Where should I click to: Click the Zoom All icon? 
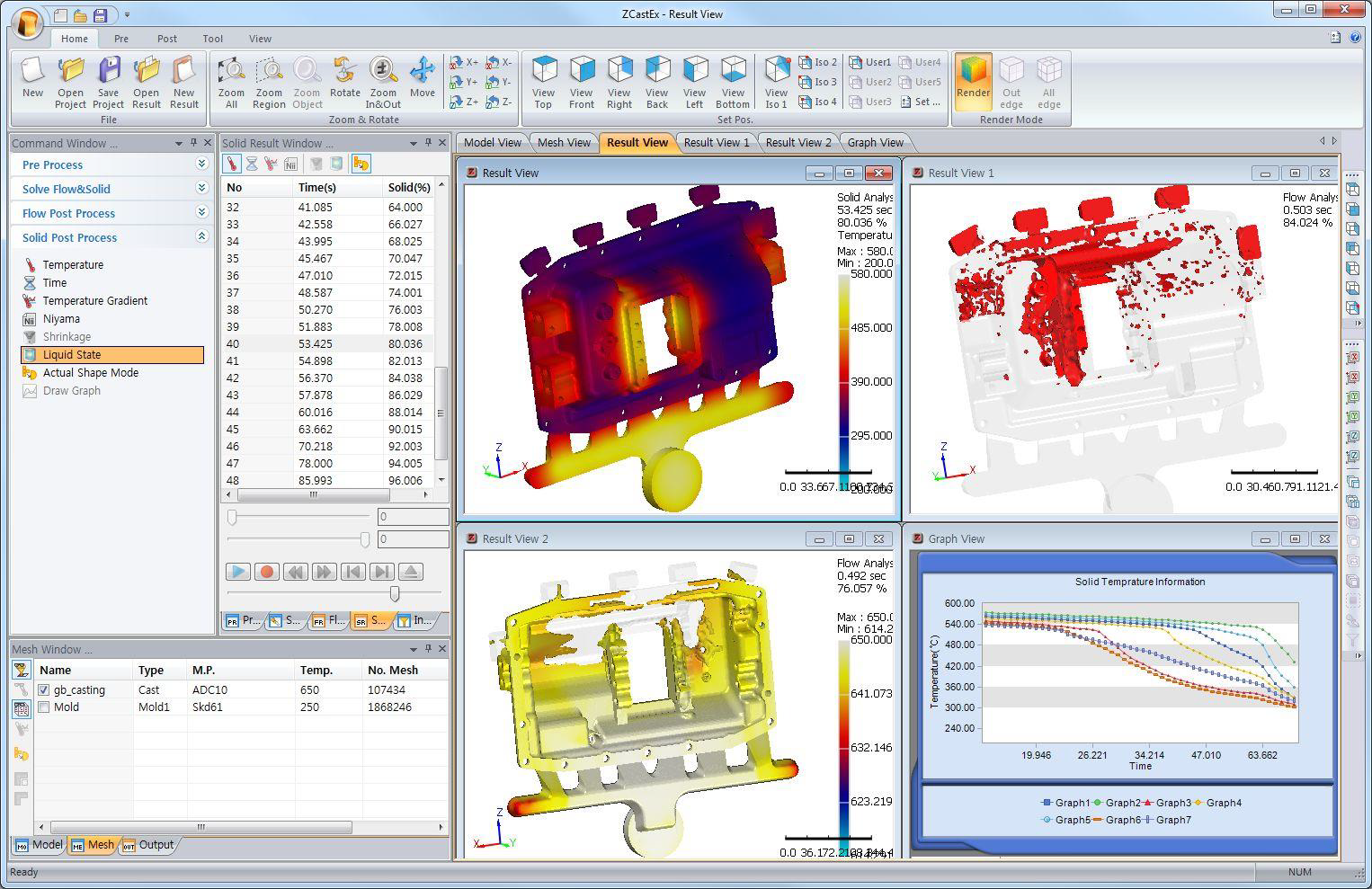point(231,82)
